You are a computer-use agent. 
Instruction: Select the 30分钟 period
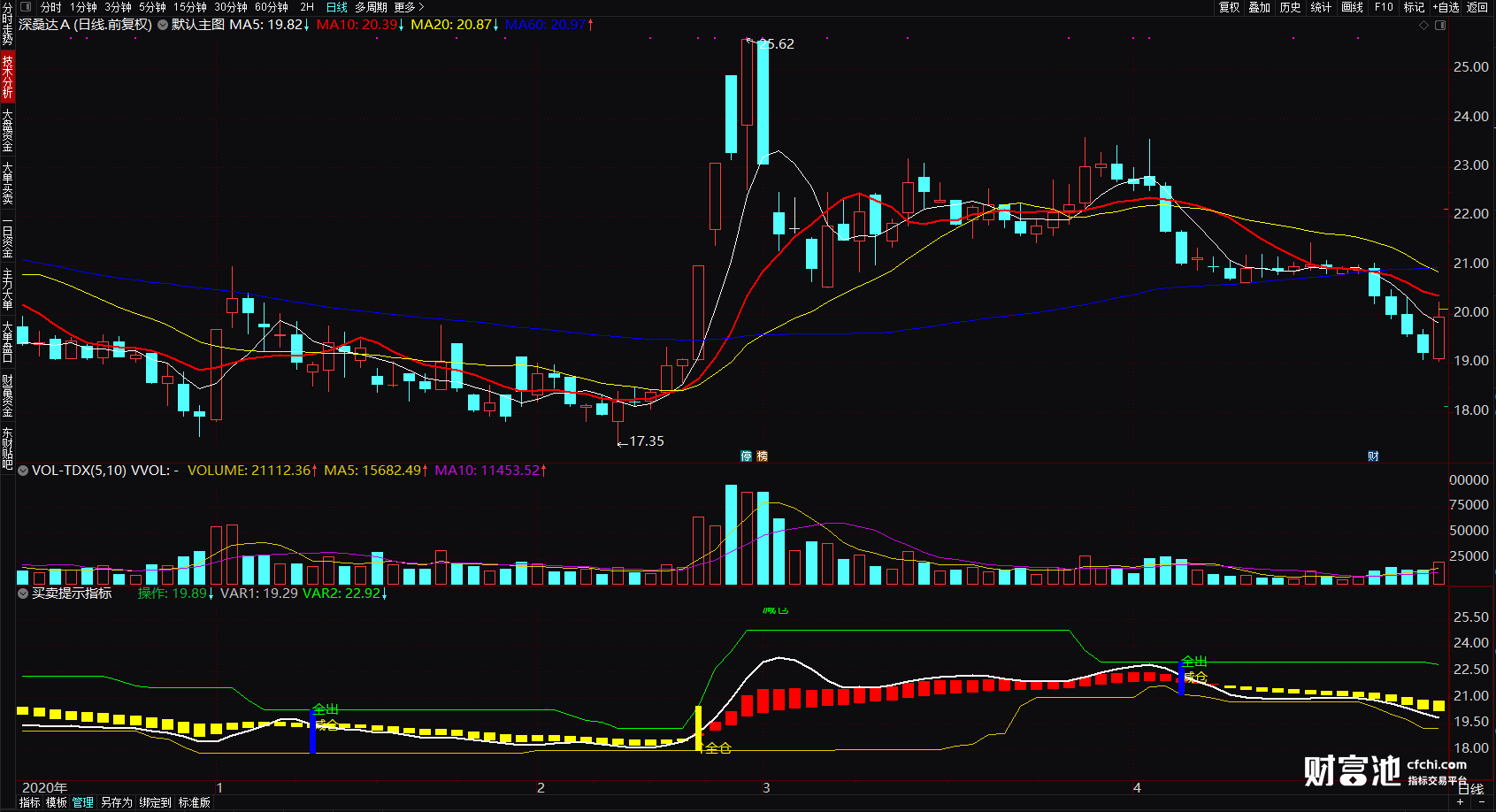point(231,7)
